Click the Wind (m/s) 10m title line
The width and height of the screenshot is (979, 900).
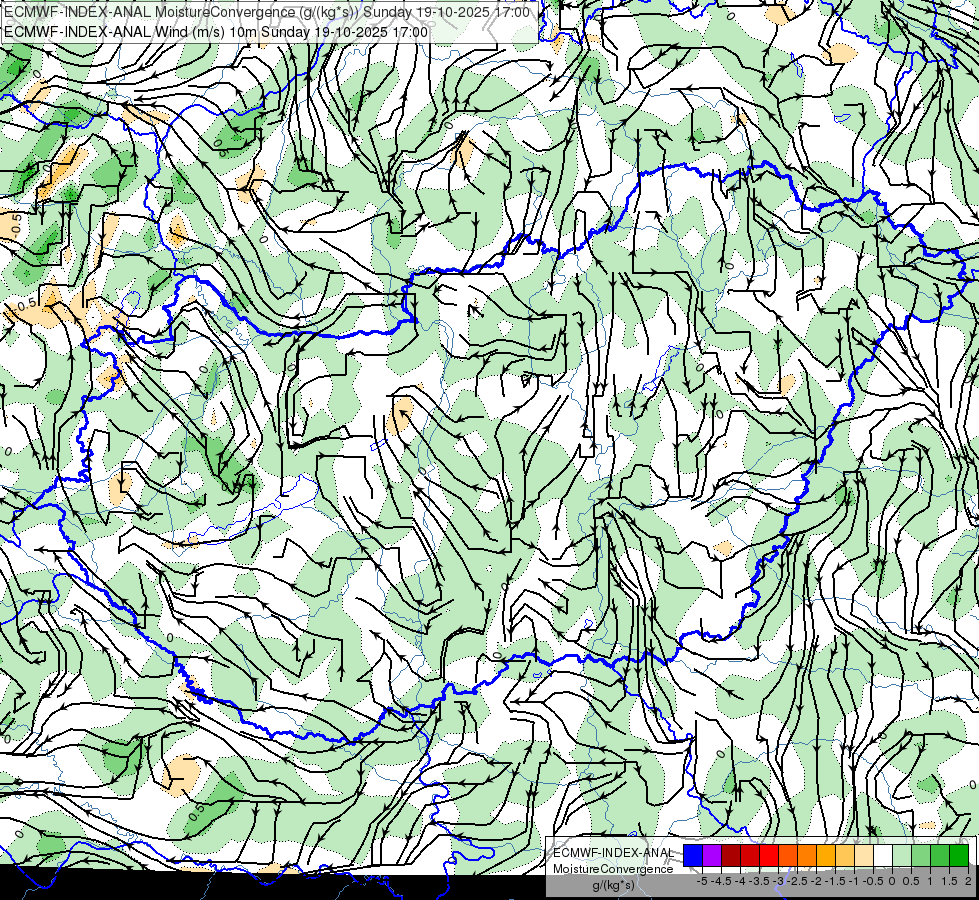(x=216, y=32)
